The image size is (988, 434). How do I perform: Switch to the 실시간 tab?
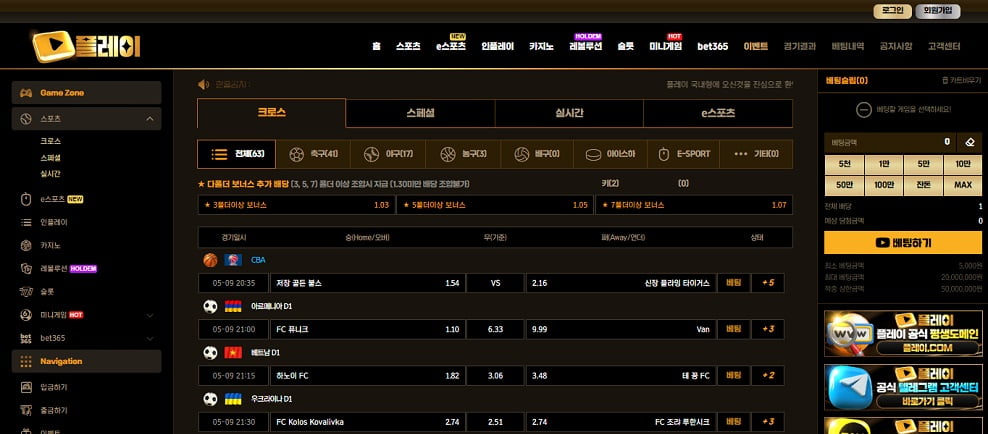(x=569, y=113)
